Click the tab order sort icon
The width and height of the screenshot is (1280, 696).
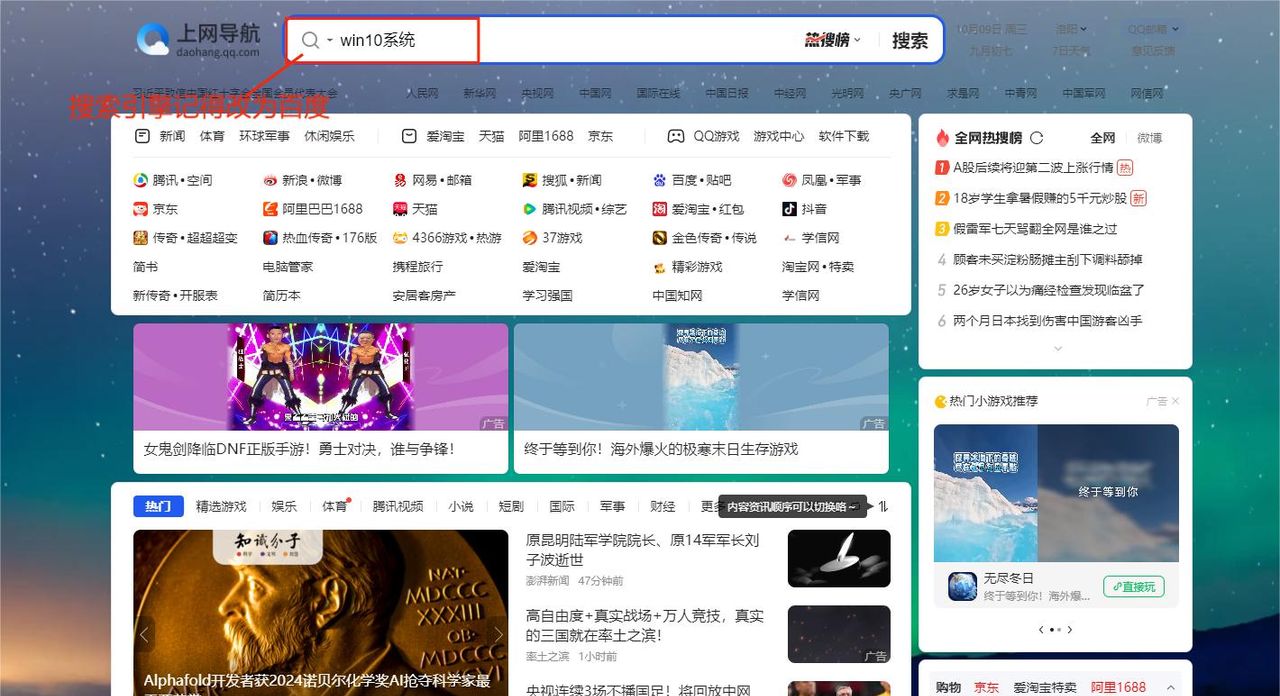pyautogui.click(x=882, y=507)
